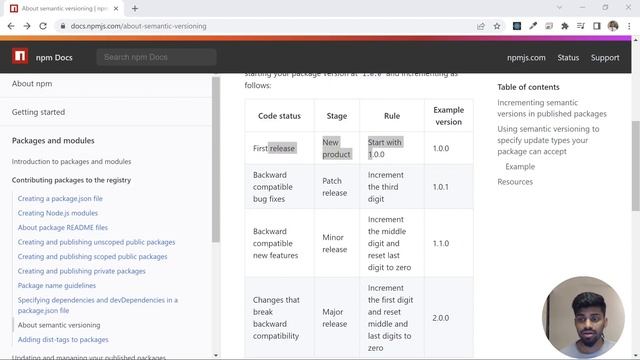Open Introduction to packages and modules

point(71,162)
